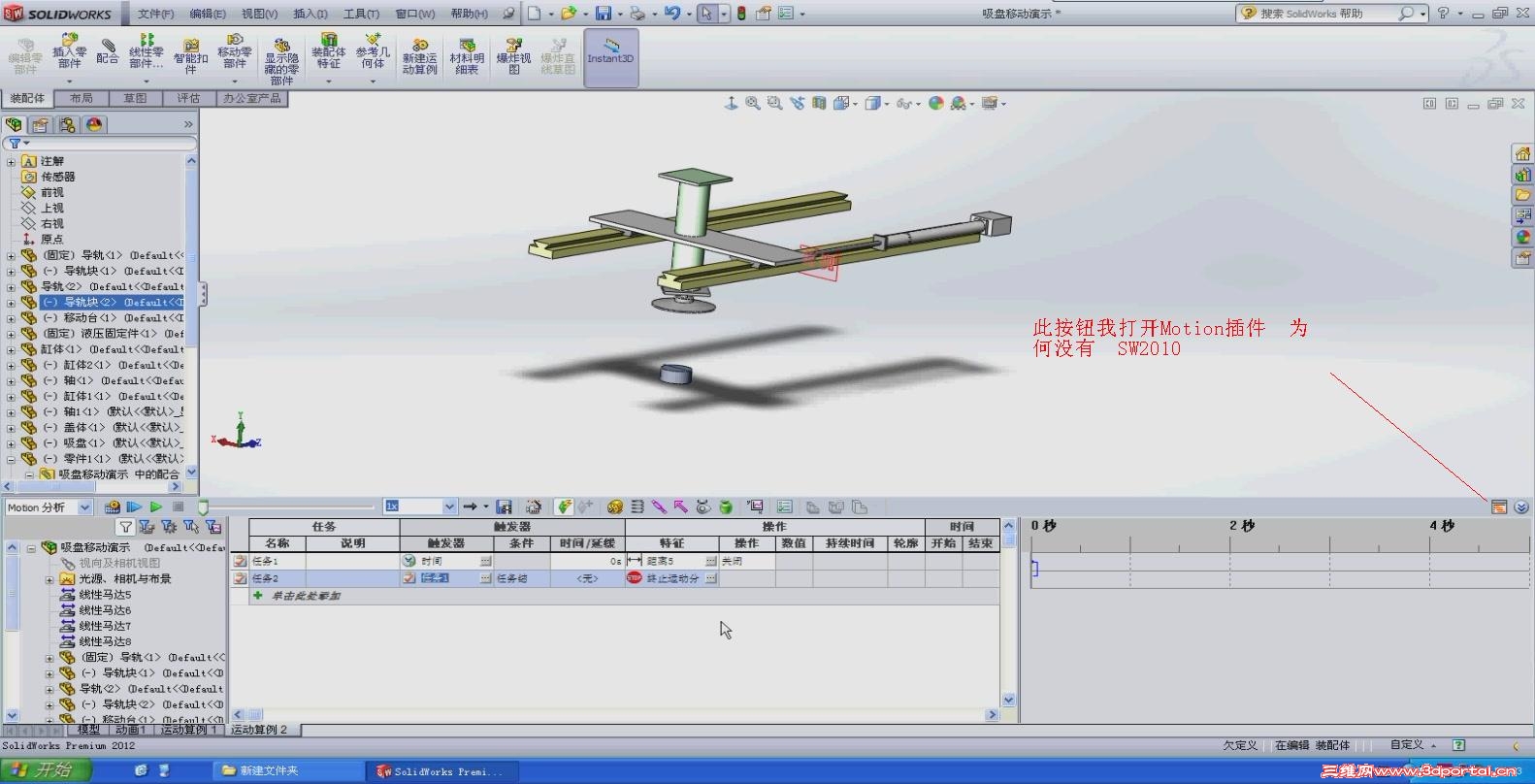Viewport: 1535px width, 784px height.
Task: Open the 工具(T) menu
Action: pyautogui.click(x=361, y=14)
